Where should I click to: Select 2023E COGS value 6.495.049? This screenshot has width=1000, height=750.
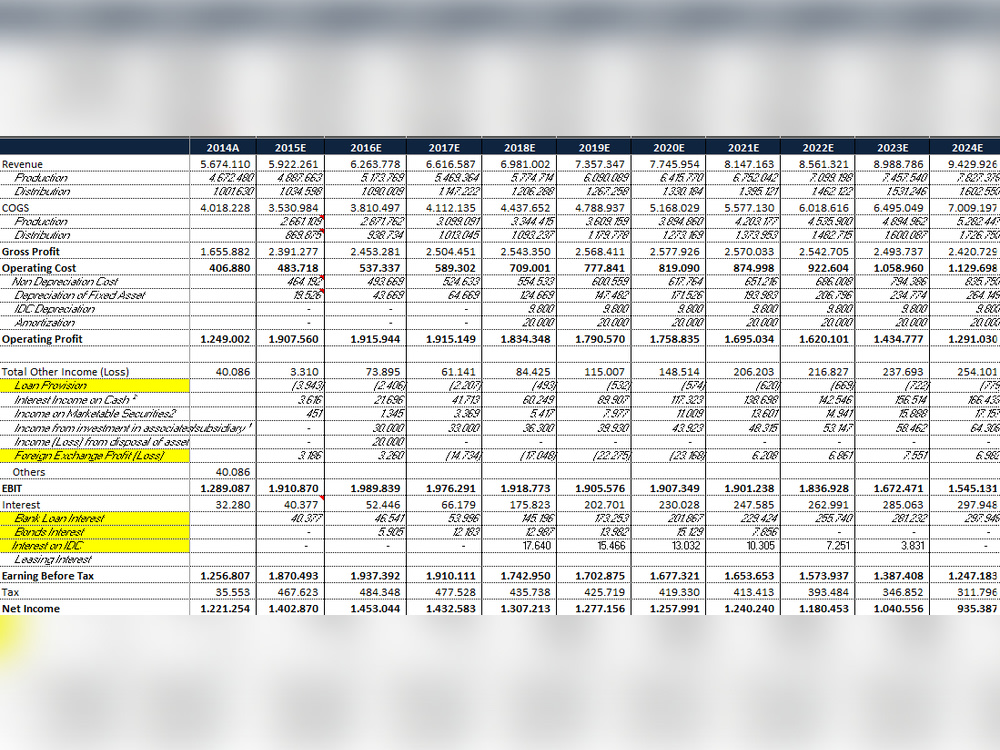click(x=899, y=208)
